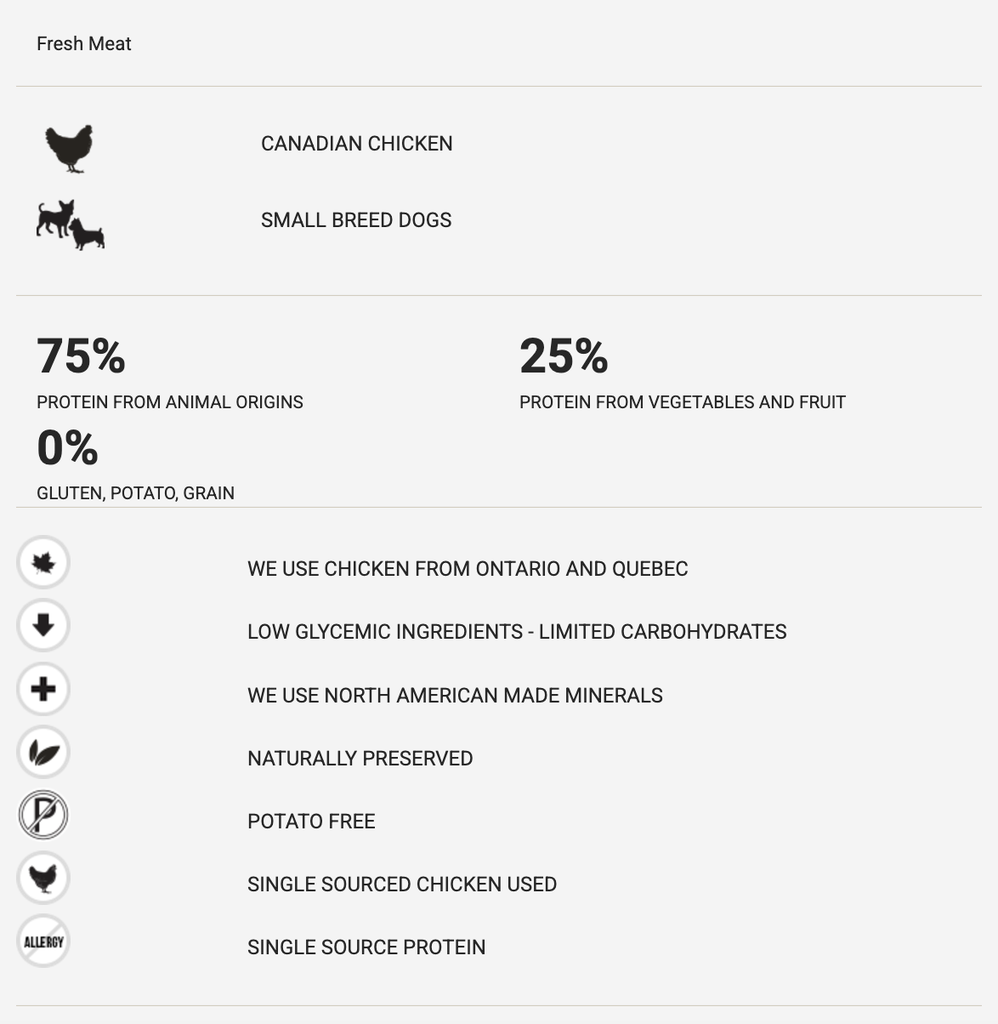Select the 75% protein figure
The height and width of the screenshot is (1024, 998).
click(x=81, y=356)
